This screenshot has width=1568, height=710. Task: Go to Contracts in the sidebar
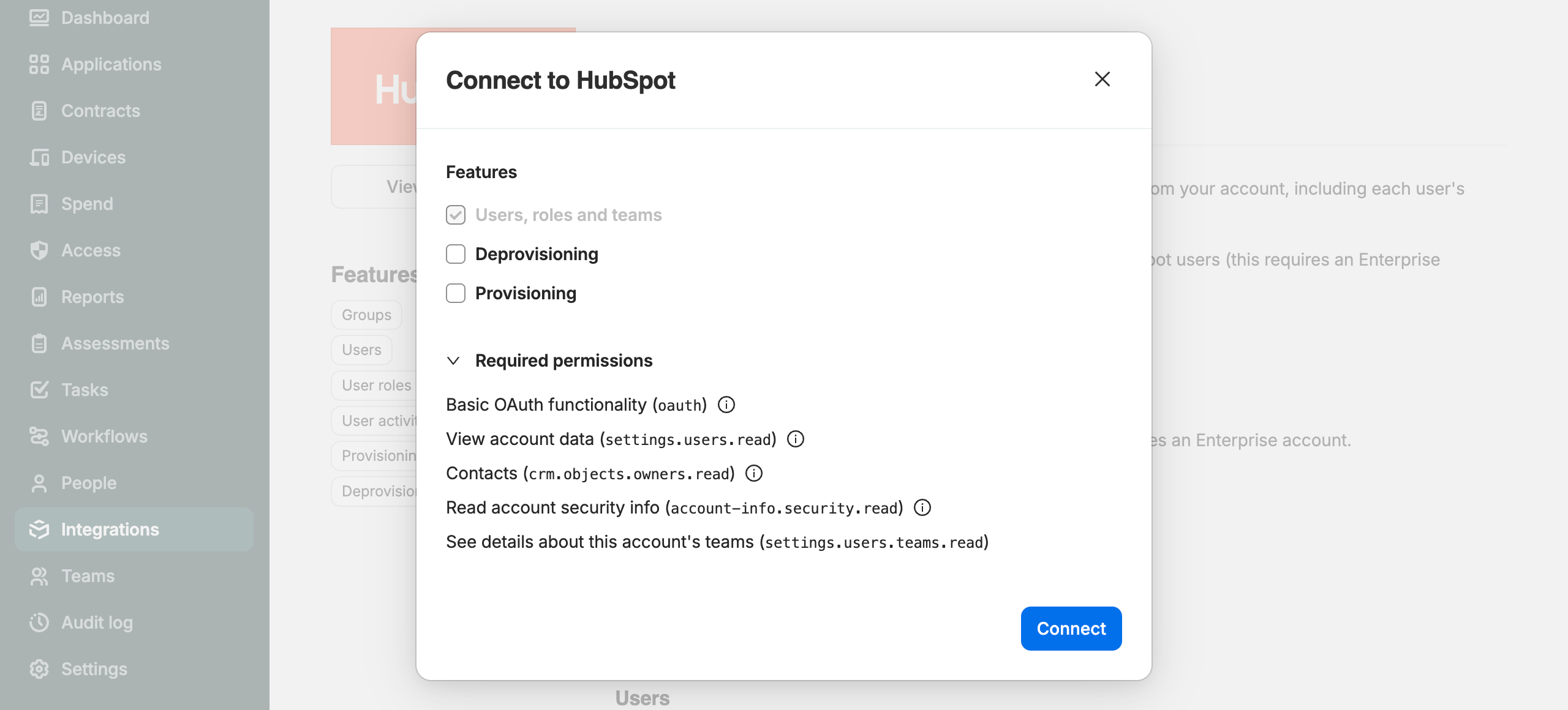[x=100, y=111]
